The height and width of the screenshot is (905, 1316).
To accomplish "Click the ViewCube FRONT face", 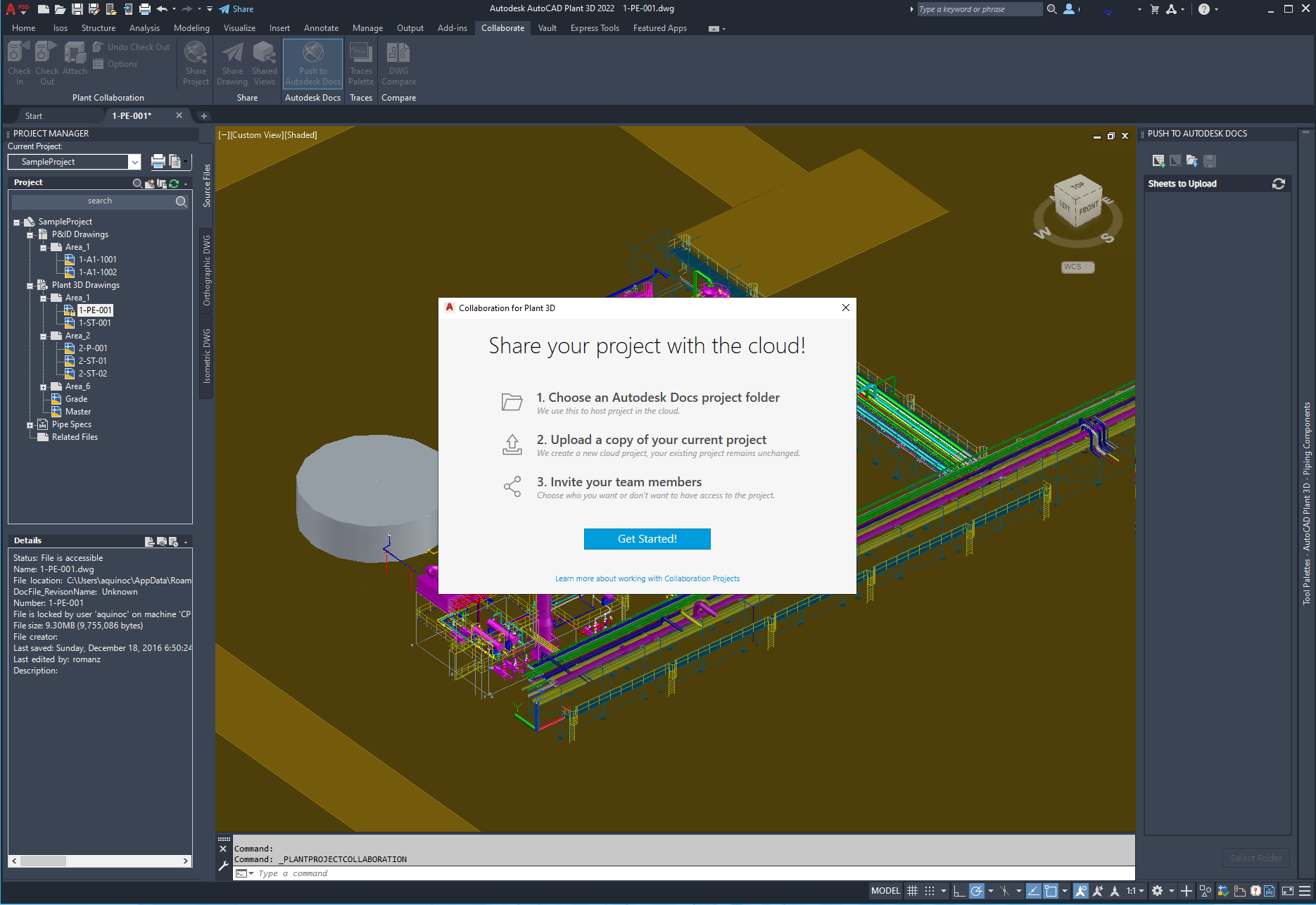I will (x=1088, y=208).
